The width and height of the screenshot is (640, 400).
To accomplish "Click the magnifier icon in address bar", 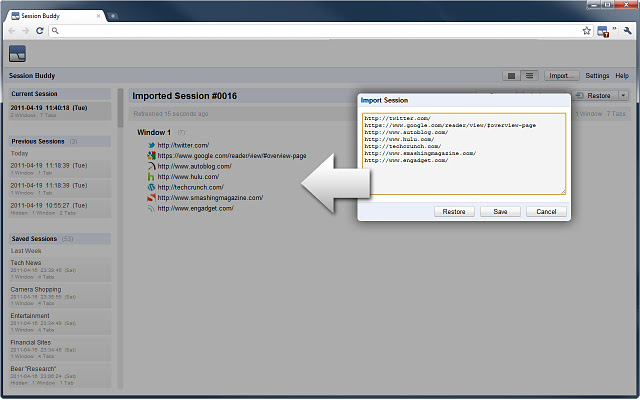I will click(55, 31).
